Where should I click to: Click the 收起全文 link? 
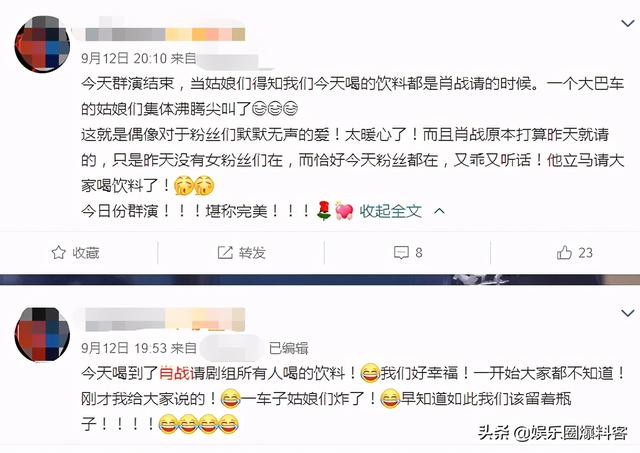click(390, 211)
